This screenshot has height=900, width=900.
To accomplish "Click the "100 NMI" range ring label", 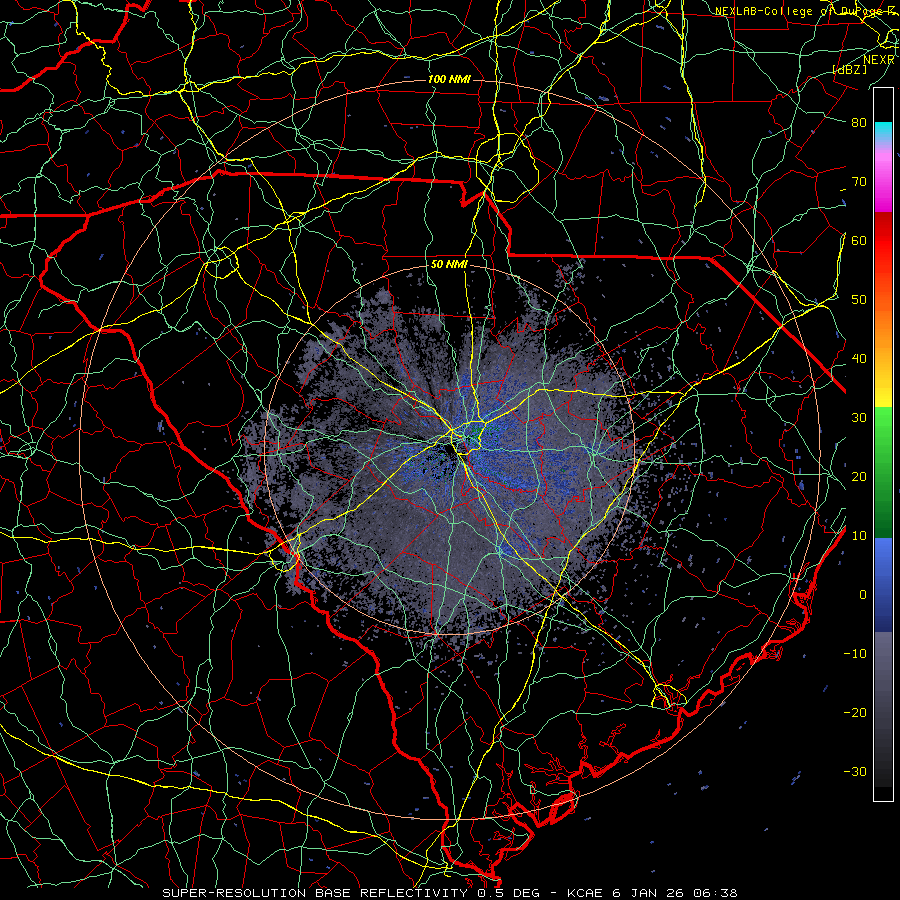I will click(x=449, y=79).
